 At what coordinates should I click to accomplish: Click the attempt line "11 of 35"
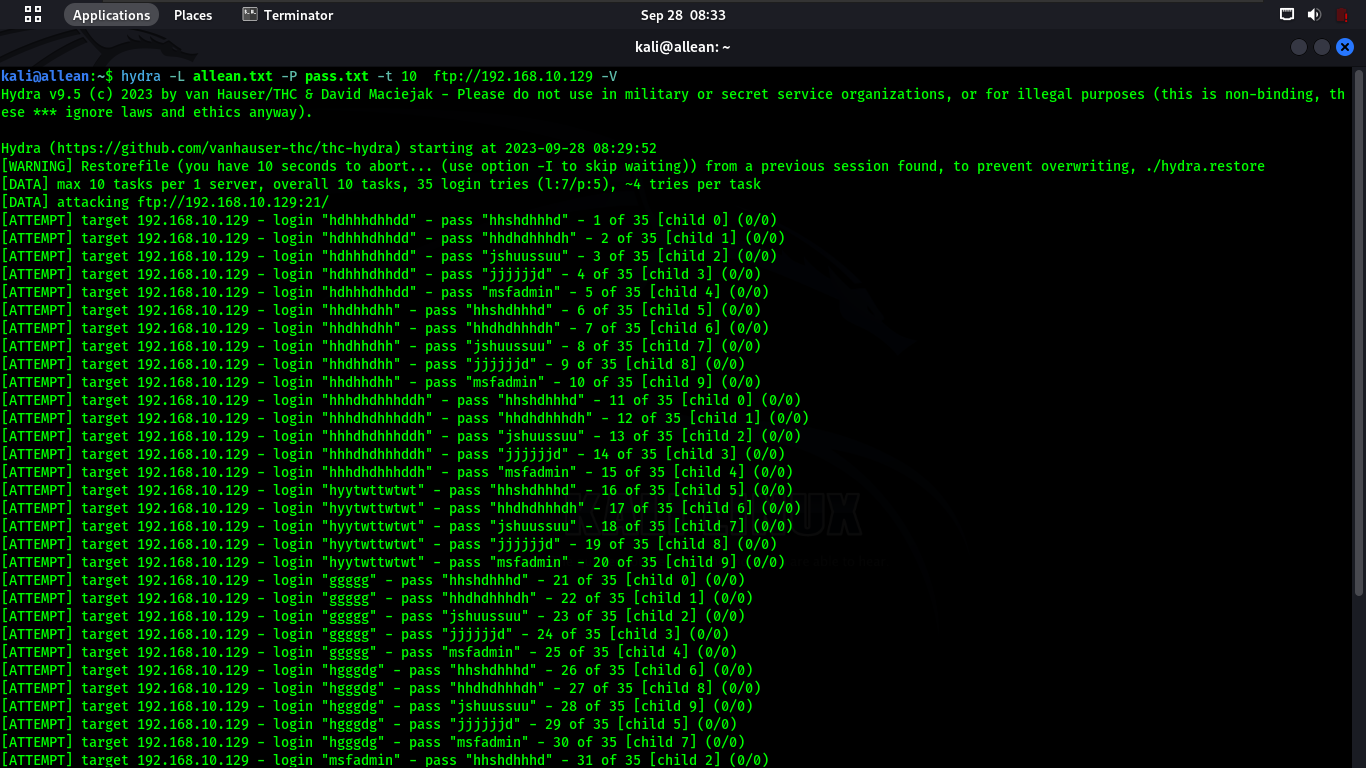pos(401,400)
